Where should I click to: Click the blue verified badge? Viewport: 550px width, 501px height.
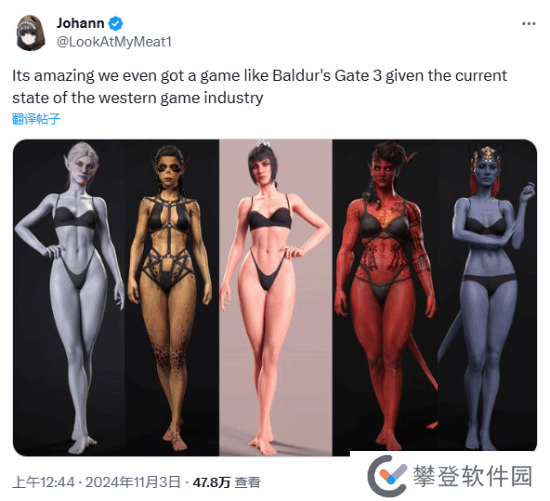coord(116,24)
